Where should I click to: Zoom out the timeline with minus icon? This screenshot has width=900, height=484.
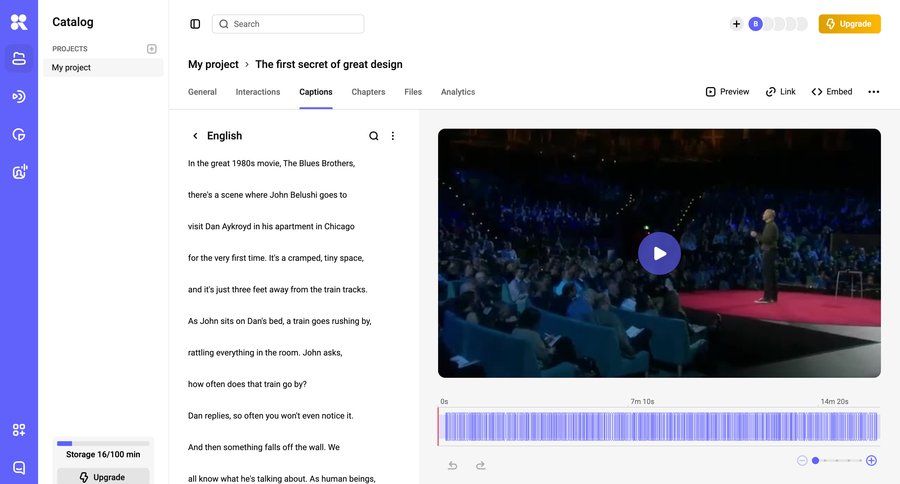(x=802, y=461)
